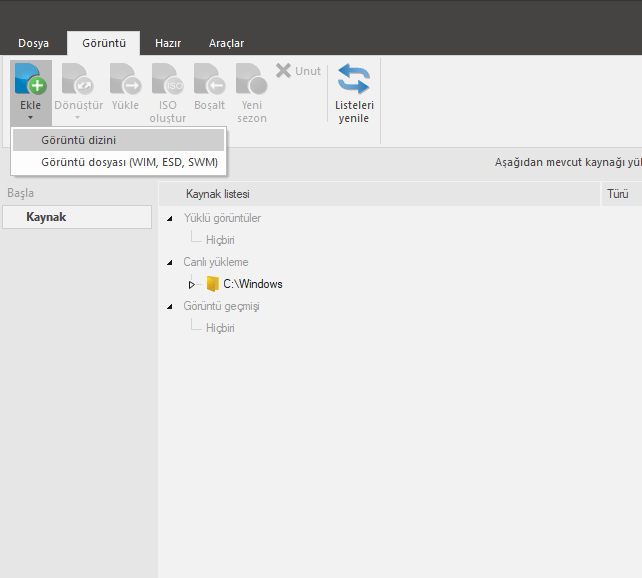
Task: Click the Unut forget button
Action: pyautogui.click(x=298, y=71)
